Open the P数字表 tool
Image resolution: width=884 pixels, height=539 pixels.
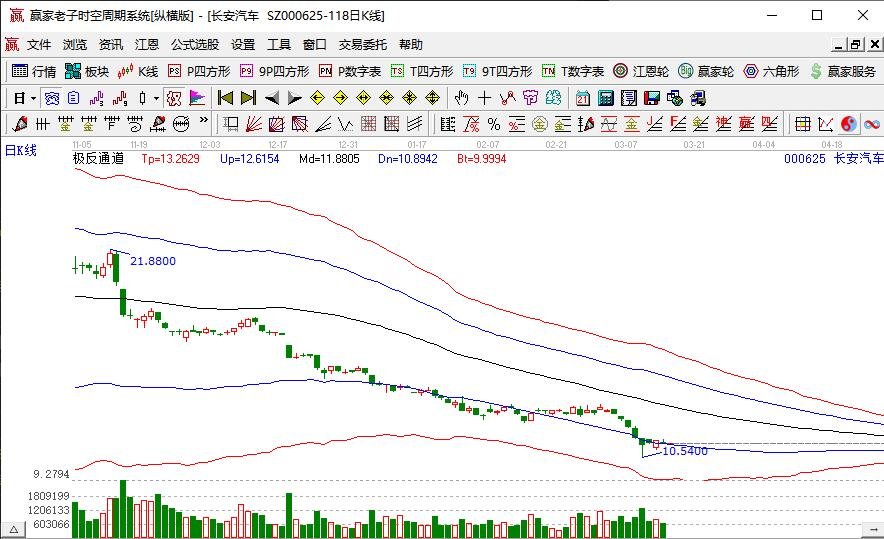coord(350,71)
